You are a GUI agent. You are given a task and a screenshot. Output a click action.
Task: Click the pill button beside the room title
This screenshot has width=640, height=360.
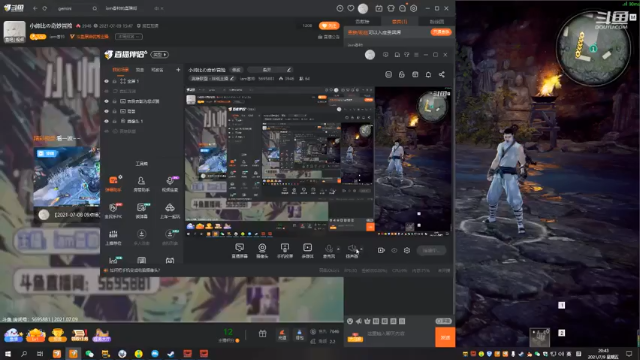click(236, 70)
